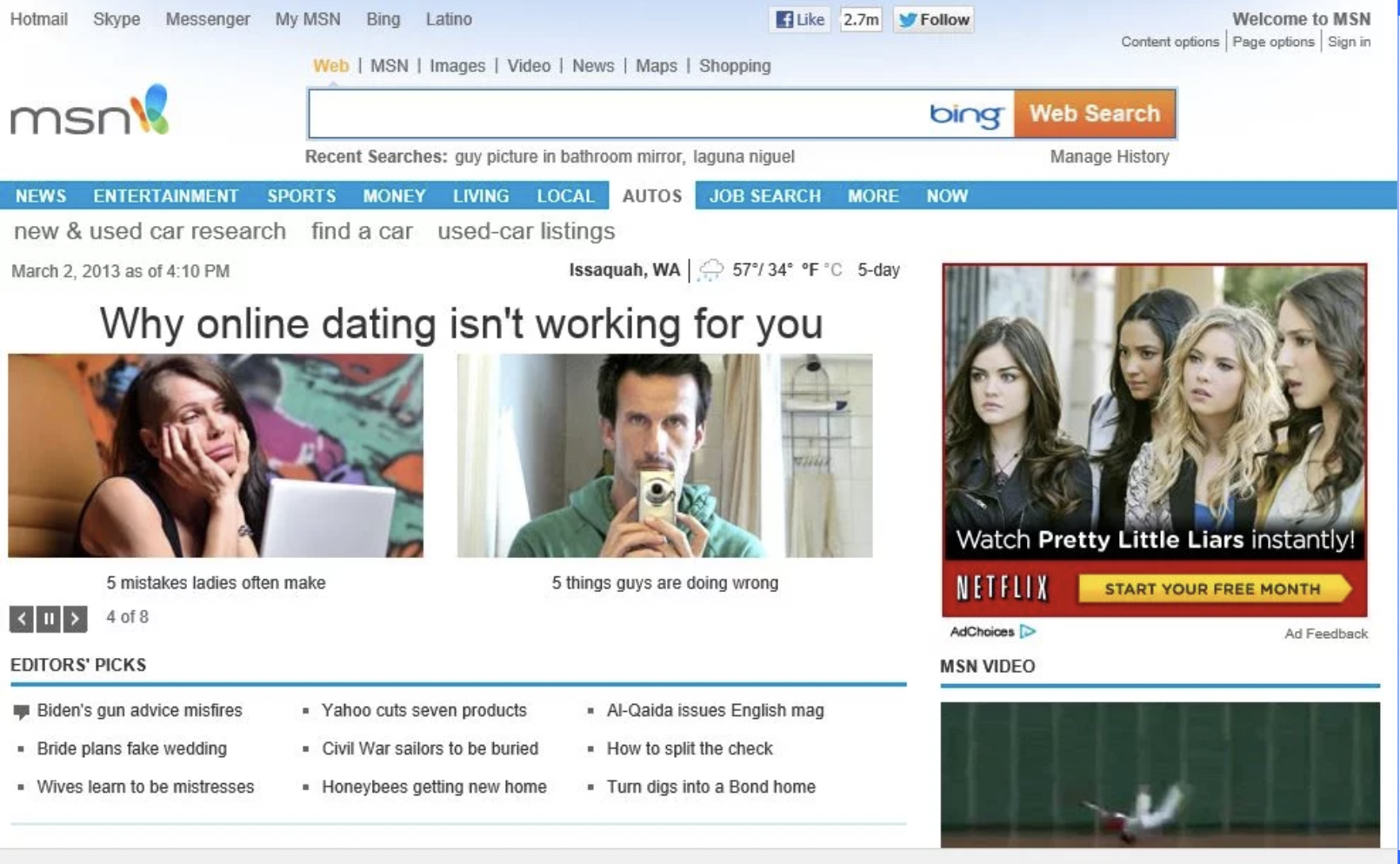Select the MSN search scope
Viewport: 1400px width, 864px height.
pos(389,66)
